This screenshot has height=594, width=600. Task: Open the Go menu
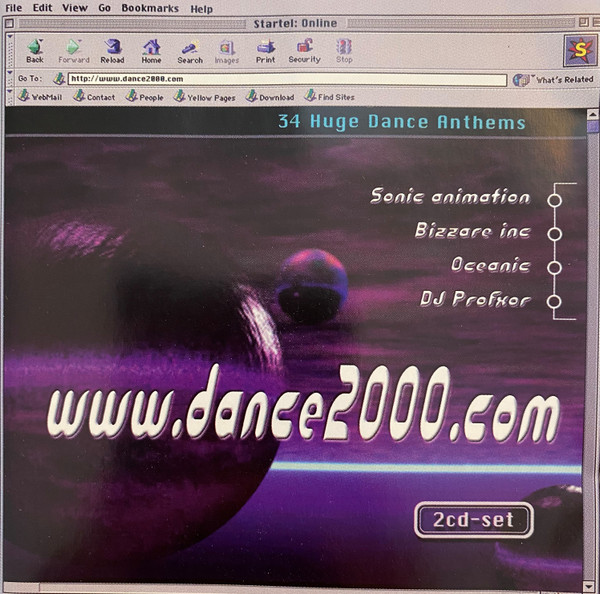(x=104, y=8)
